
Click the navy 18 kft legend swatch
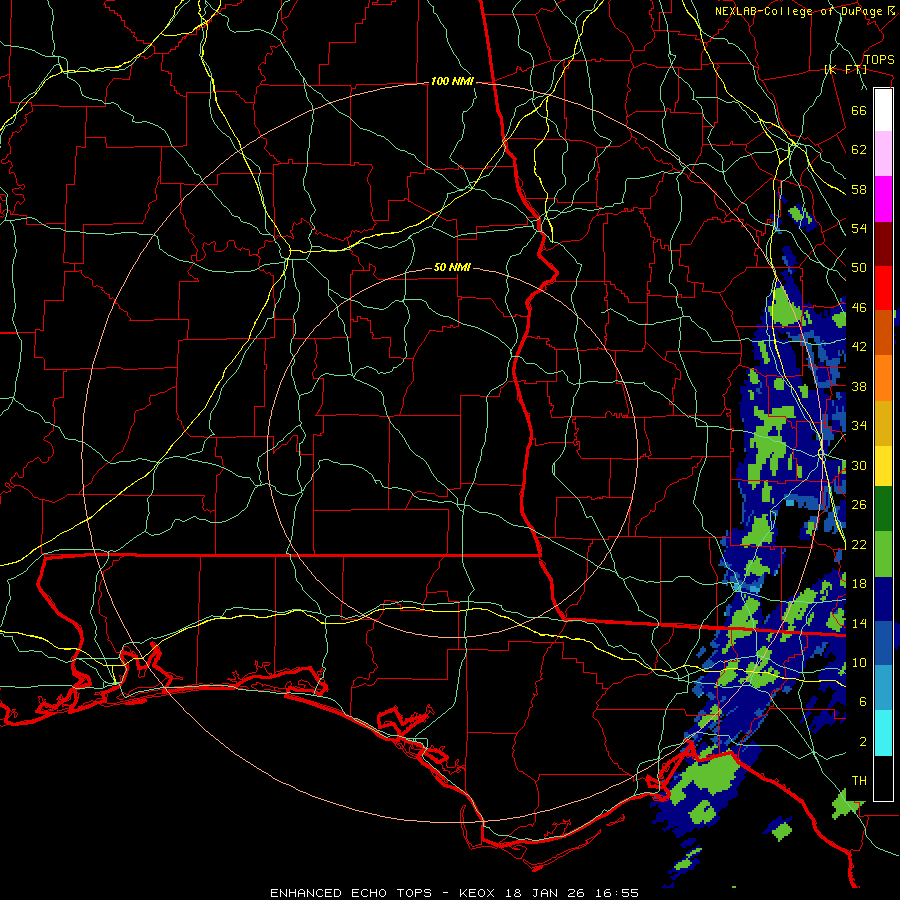coord(883,599)
